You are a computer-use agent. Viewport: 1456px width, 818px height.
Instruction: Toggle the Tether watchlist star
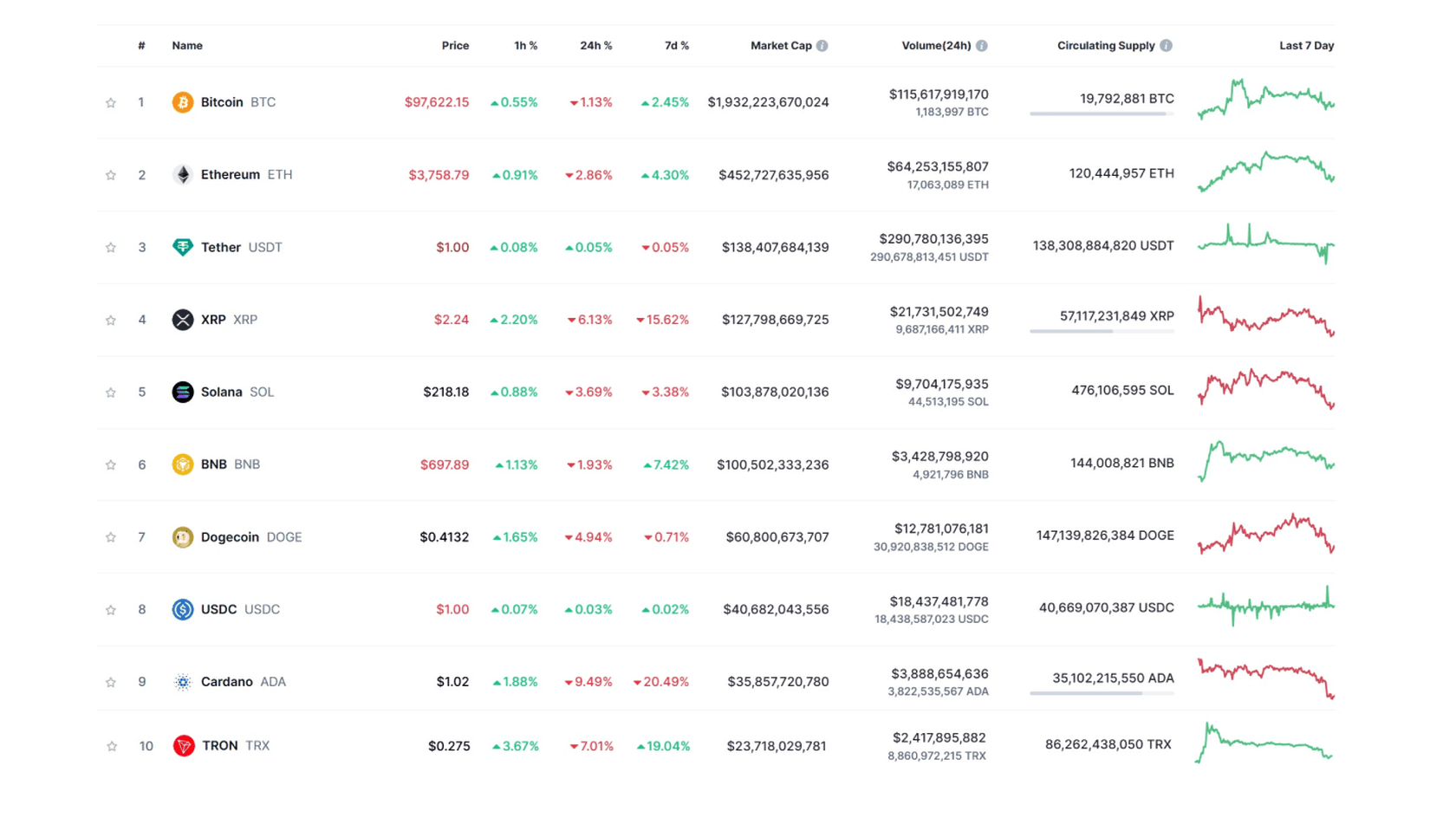coord(111,247)
